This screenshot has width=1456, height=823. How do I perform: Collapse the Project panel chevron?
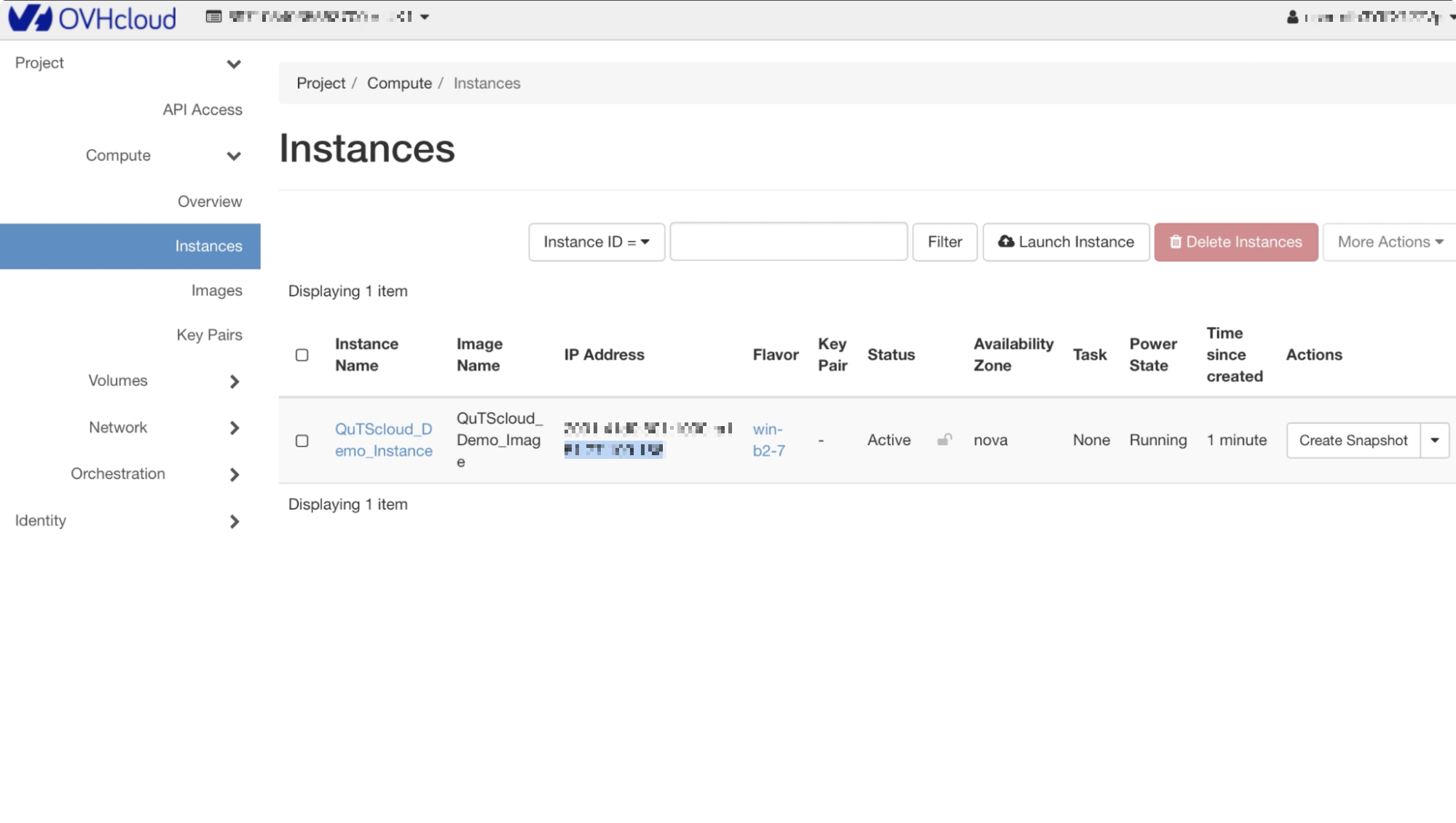click(234, 64)
